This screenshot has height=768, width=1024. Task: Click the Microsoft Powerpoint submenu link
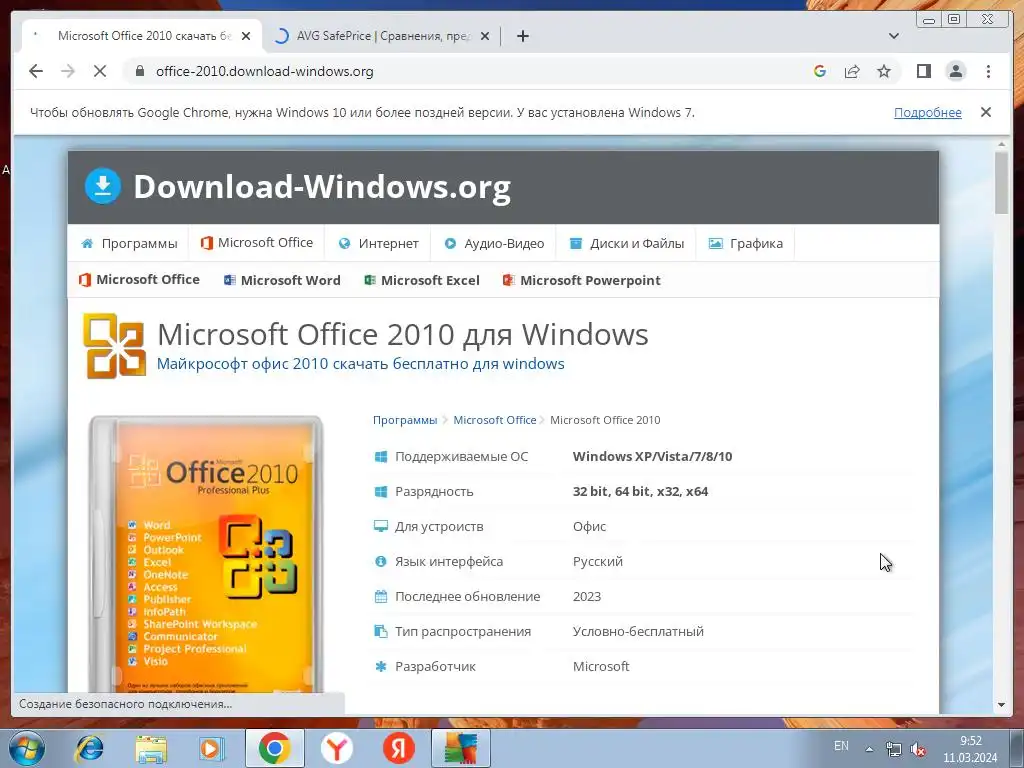(581, 280)
